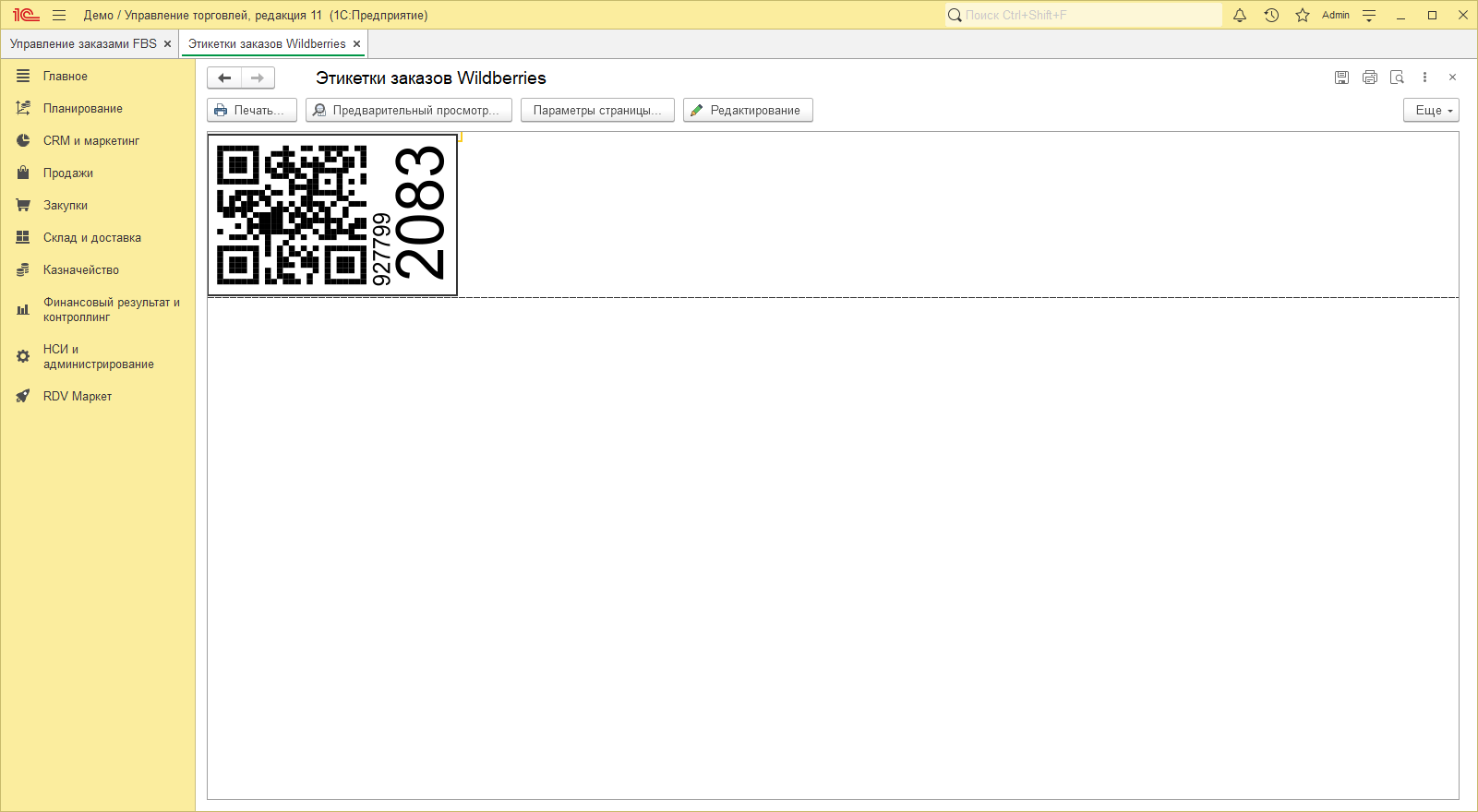Minimize the 1C application window
Image resolution: width=1478 pixels, height=812 pixels.
click(x=1400, y=15)
